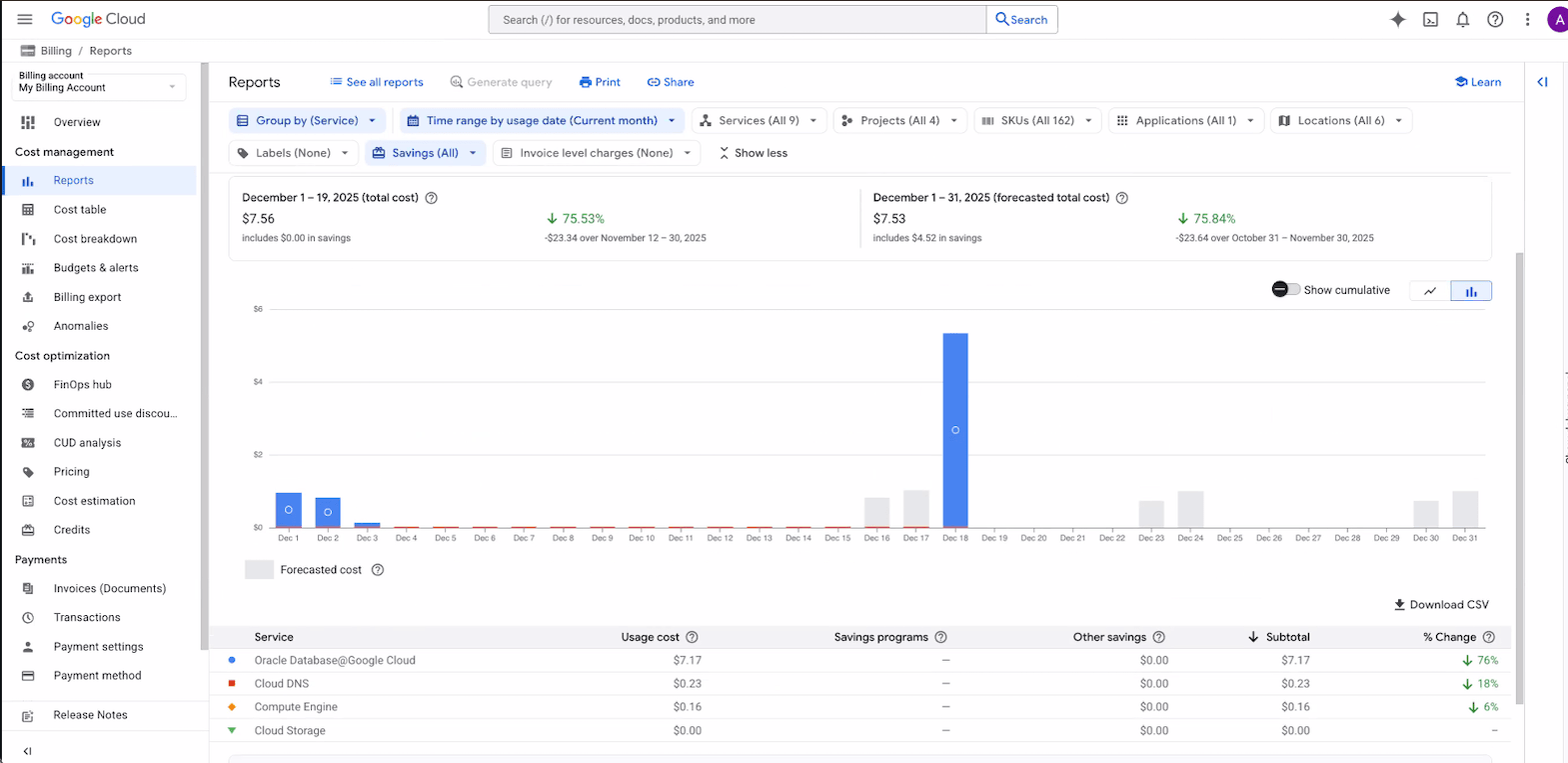Open the main navigation hamburger menu
Viewport: 1568px width, 763px height.
(25, 19)
